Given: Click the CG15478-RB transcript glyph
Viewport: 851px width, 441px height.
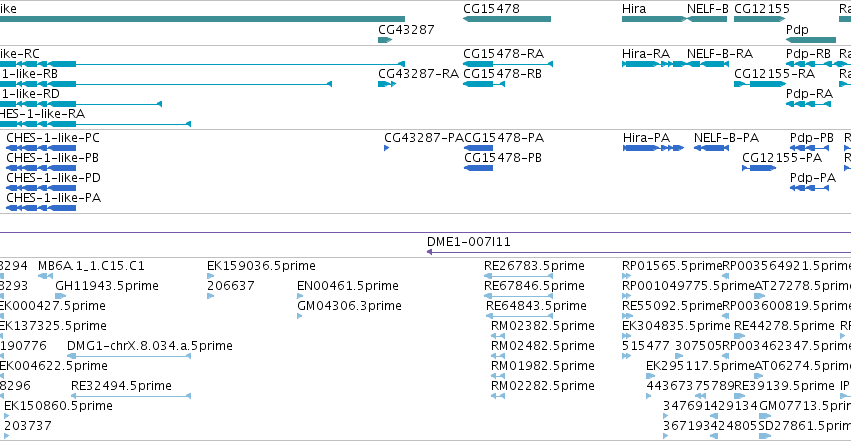Looking at the screenshot, I should (x=484, y=84).
